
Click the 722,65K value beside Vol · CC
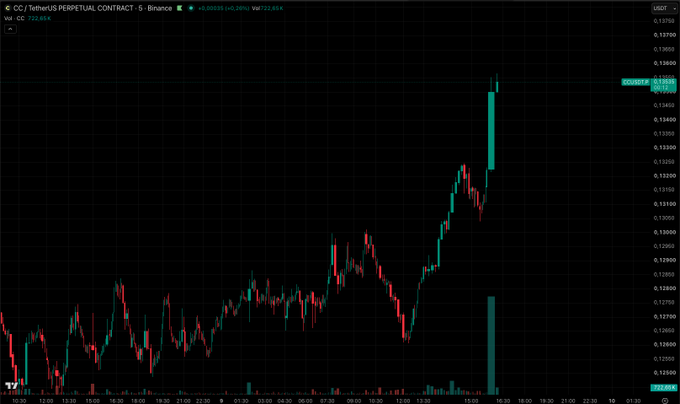pos(39,18)
